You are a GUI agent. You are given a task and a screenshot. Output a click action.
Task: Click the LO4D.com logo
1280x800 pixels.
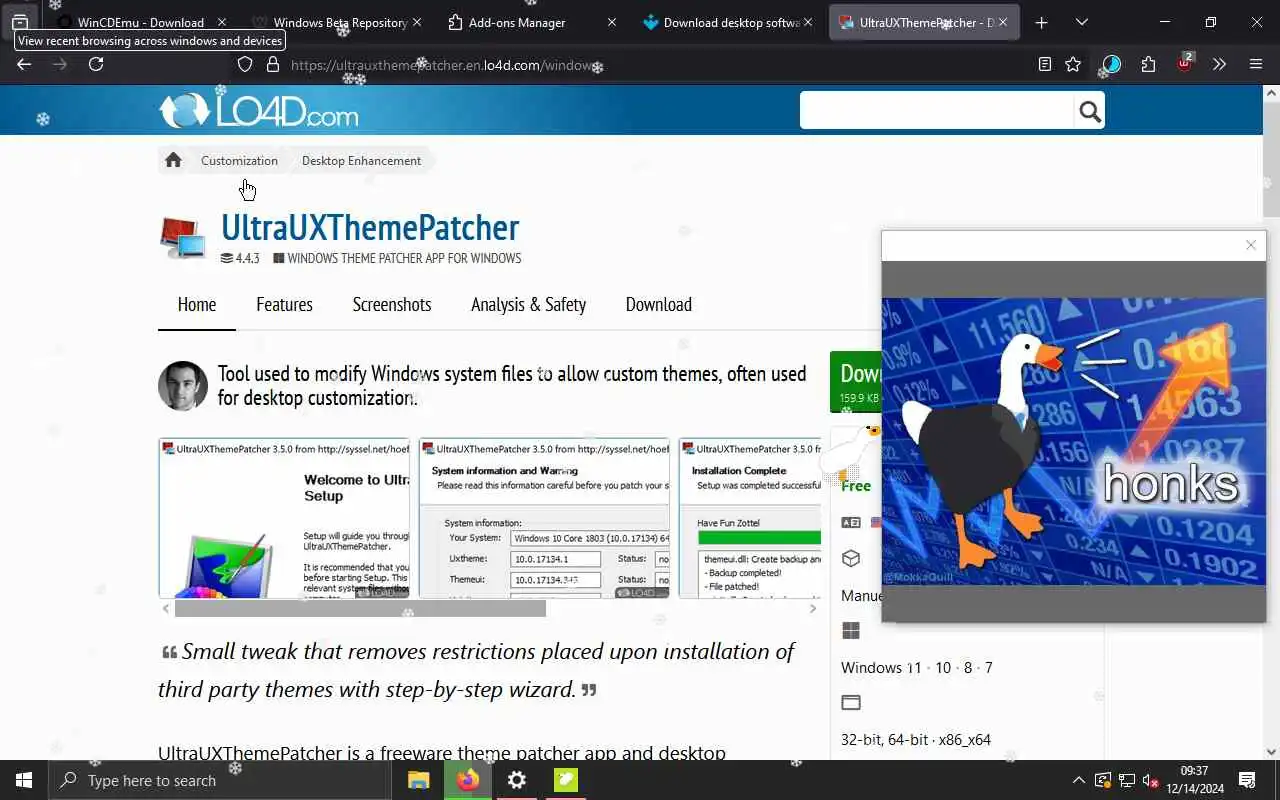coord(258,110)
